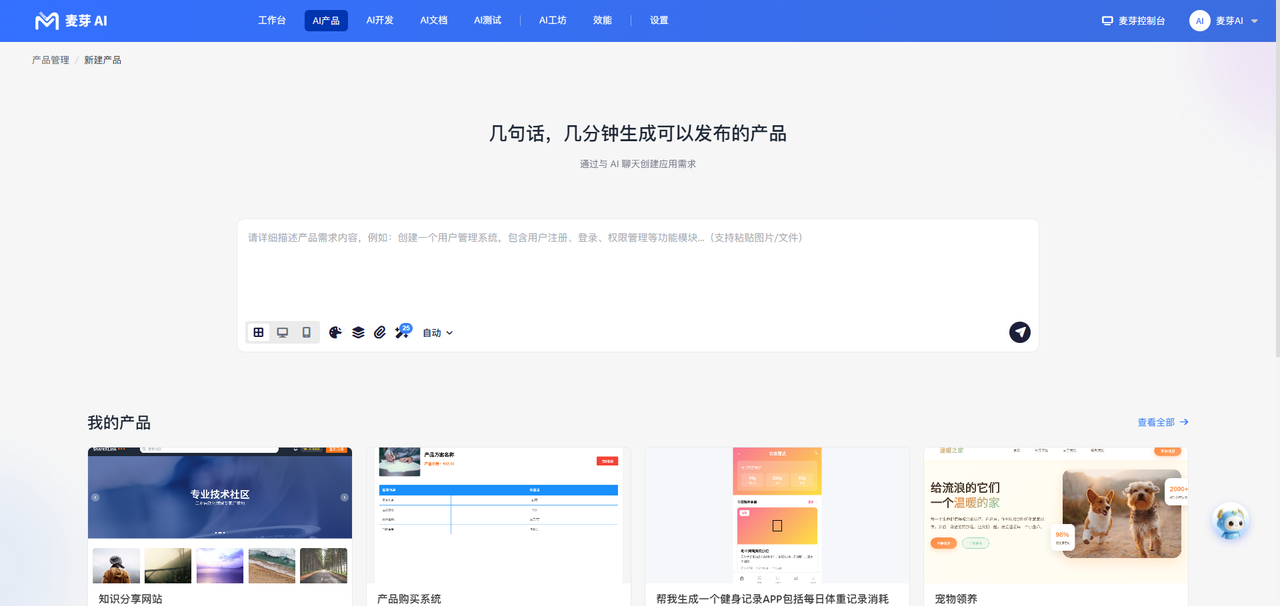This screenshot has height=606, width=1280.
Task: Select the AI产品 tab
Action: (326, 20)
